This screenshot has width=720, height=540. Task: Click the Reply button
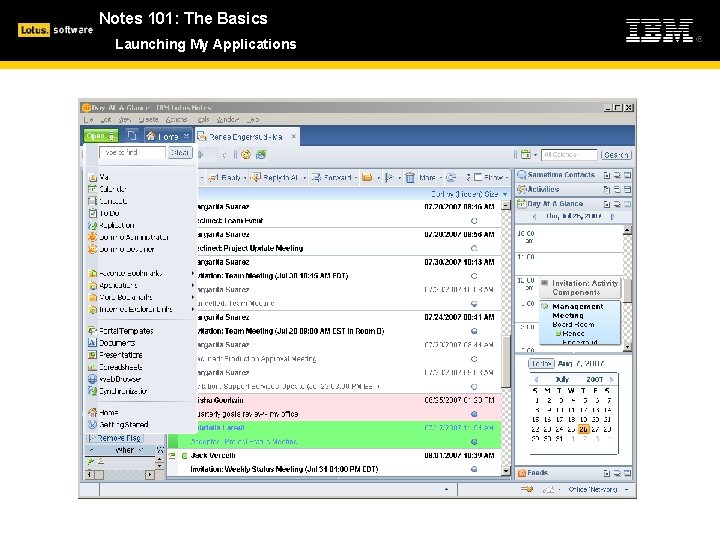pyautogui.click(x=225, y=177)
